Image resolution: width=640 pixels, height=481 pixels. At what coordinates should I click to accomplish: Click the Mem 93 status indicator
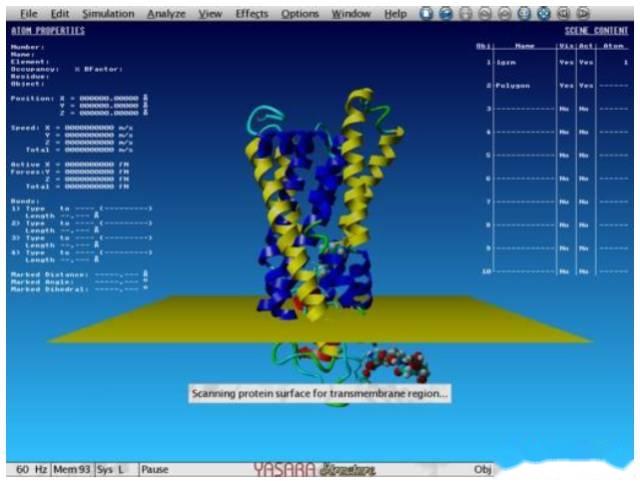point(72,470)
